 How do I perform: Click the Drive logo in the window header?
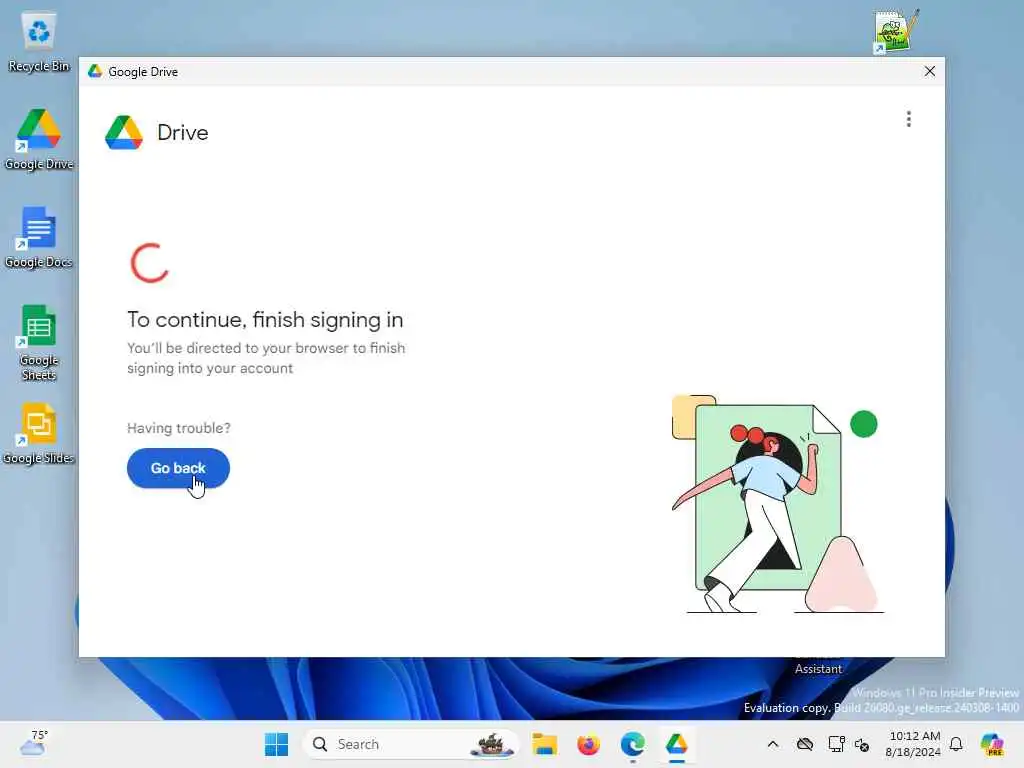[x=123, y=133]
